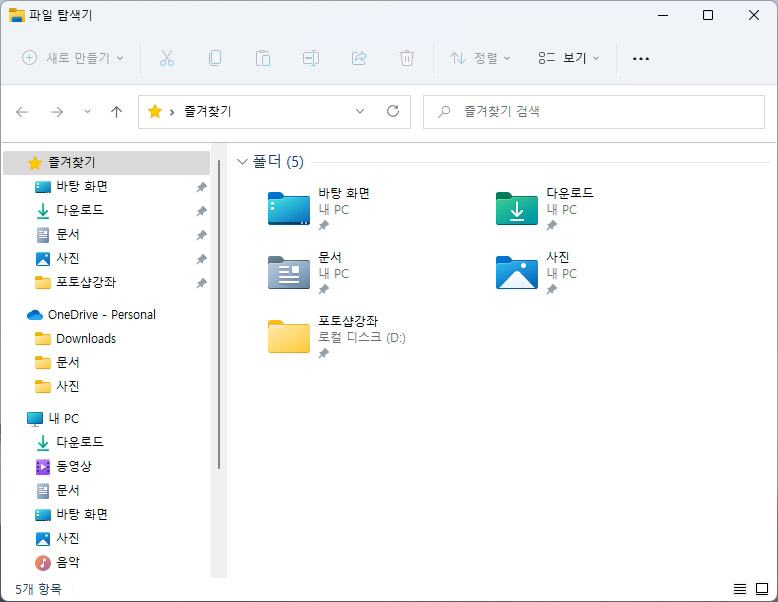Open 바탕 화면 under 내 PC in sidebar
The height and width of the screenshot is (602, 778).
pos(82,514)
